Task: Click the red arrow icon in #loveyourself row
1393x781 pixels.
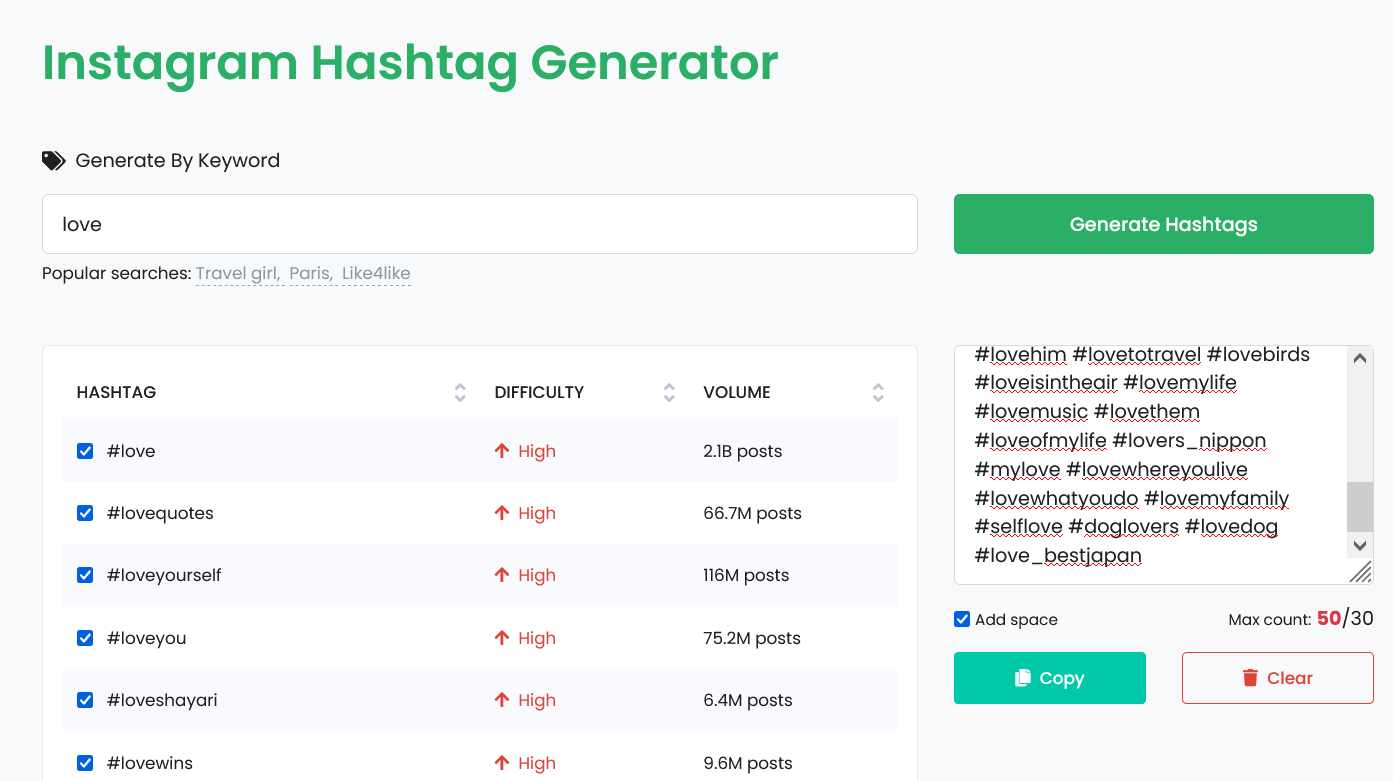Action: [x=502, y=575]
